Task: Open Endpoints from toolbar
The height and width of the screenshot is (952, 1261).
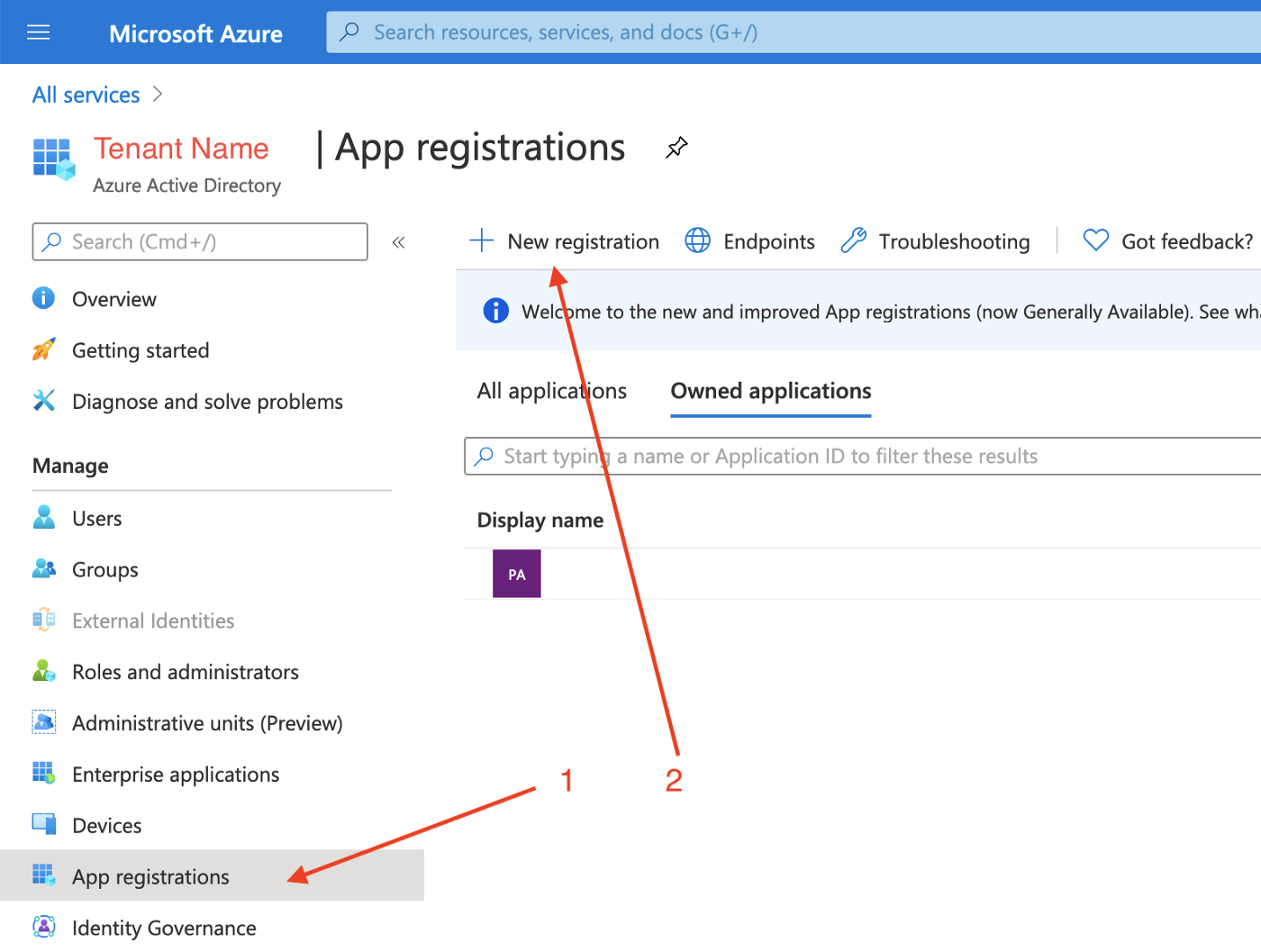Action: (769, 242)
